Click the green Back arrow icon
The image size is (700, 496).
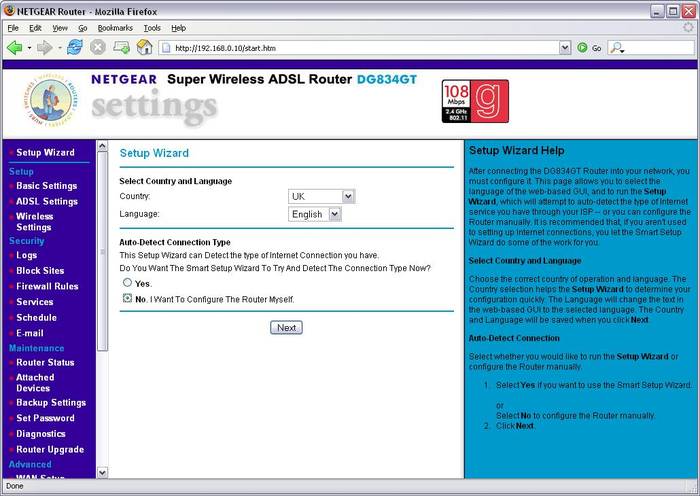coord(15,47)
